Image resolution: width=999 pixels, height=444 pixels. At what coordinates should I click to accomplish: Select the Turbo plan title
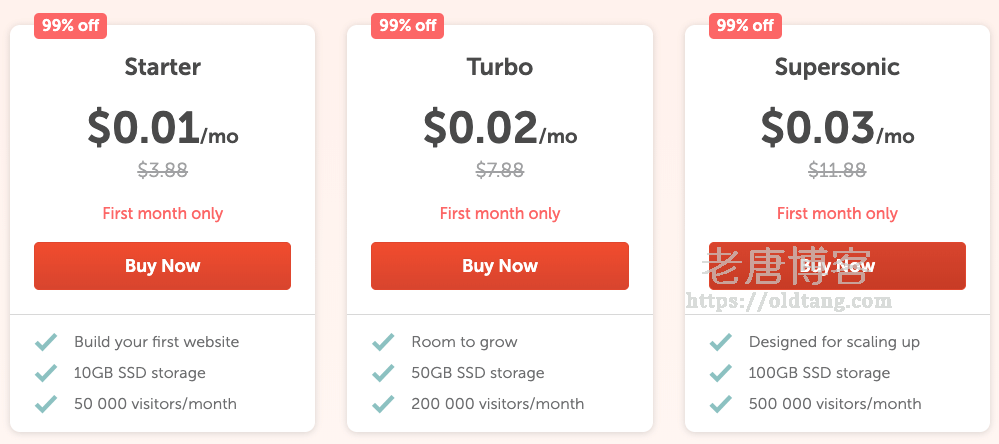coord(500,67)
